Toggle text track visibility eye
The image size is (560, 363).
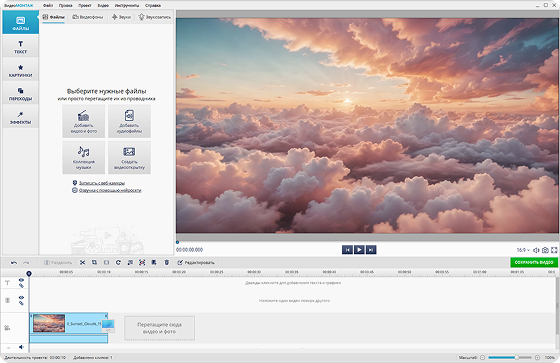pos(21,280)
